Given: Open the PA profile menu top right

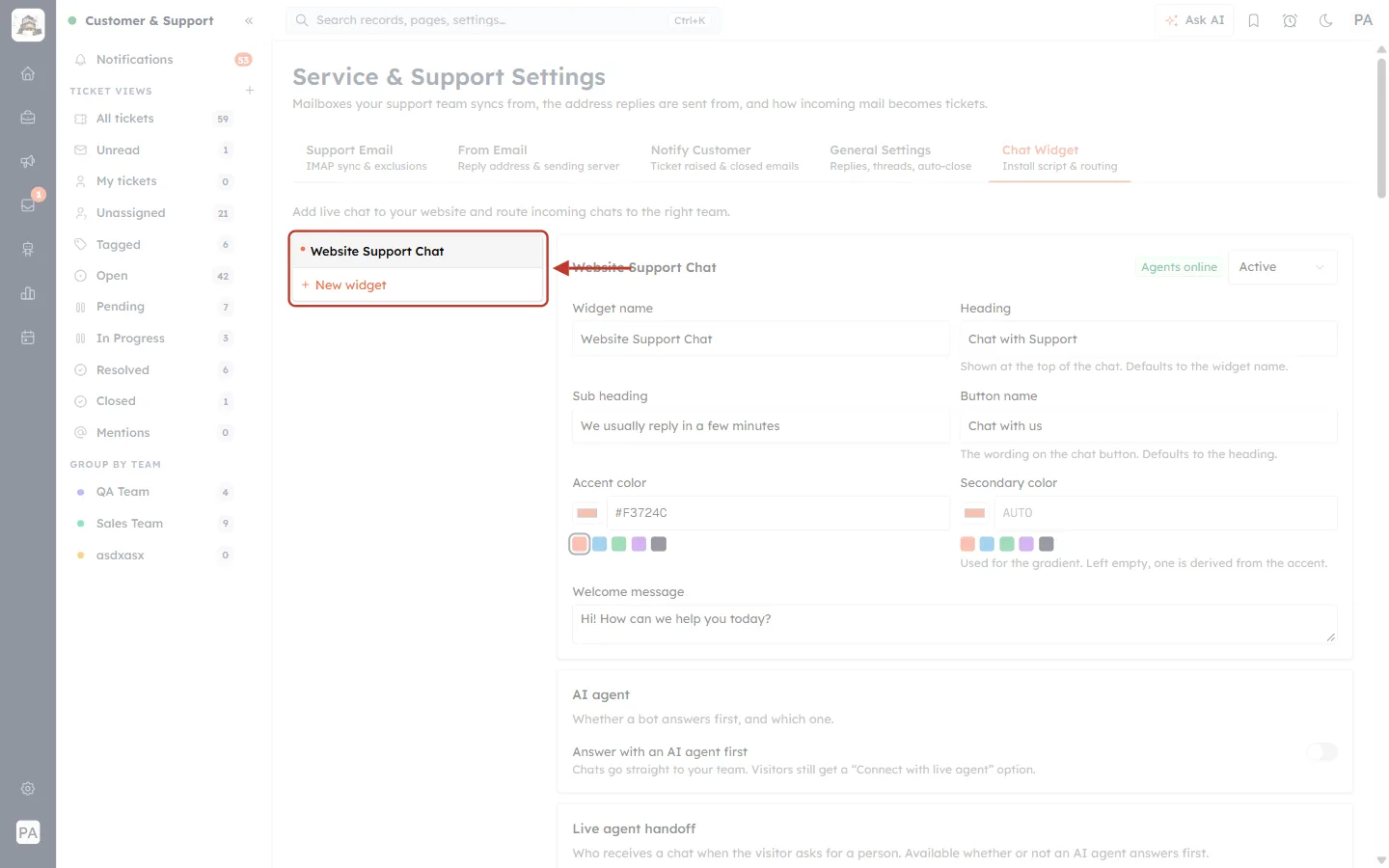Looking at the screenshot, I should (x=1363, y=20).
